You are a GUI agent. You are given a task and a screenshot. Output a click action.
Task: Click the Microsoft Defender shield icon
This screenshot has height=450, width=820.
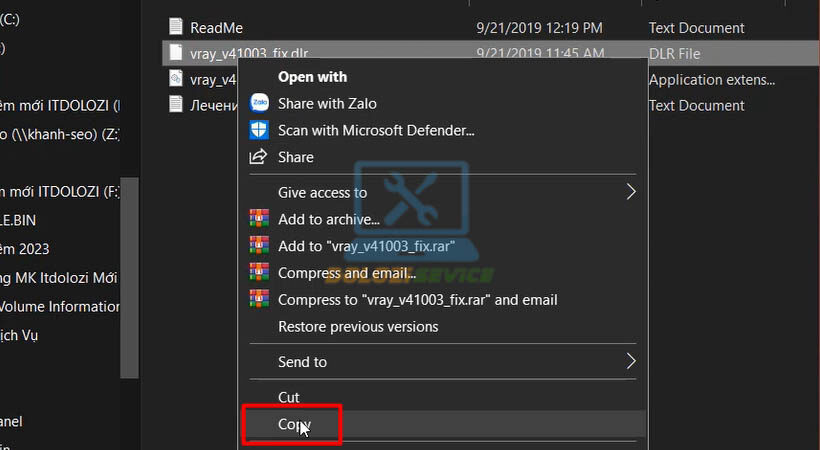pos(259,130)
